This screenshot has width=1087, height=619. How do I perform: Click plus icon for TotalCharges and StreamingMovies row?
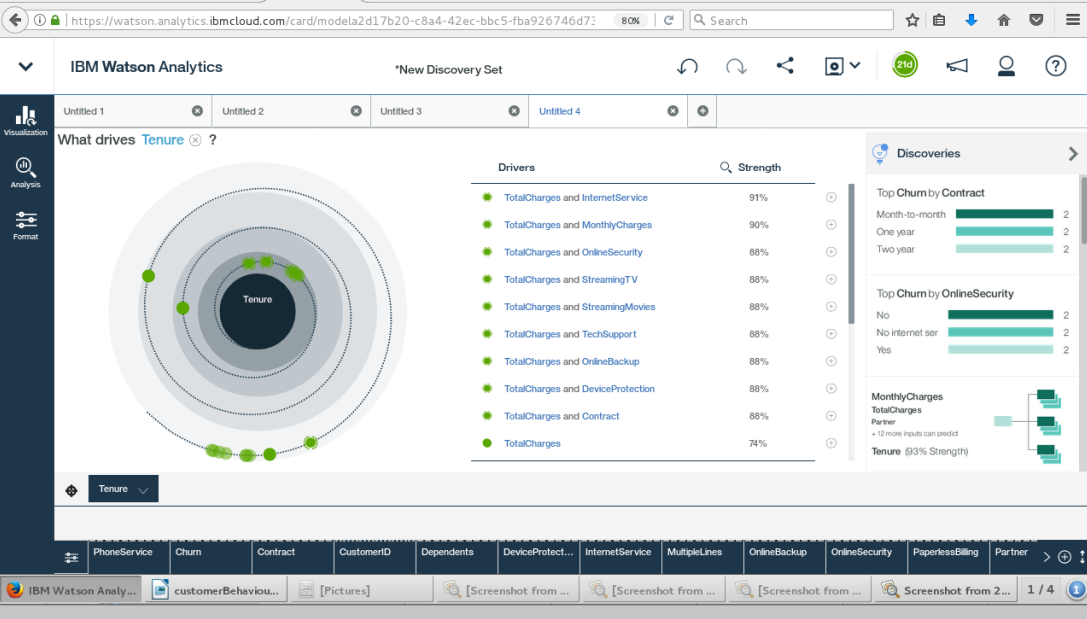(x=831, y=306)
